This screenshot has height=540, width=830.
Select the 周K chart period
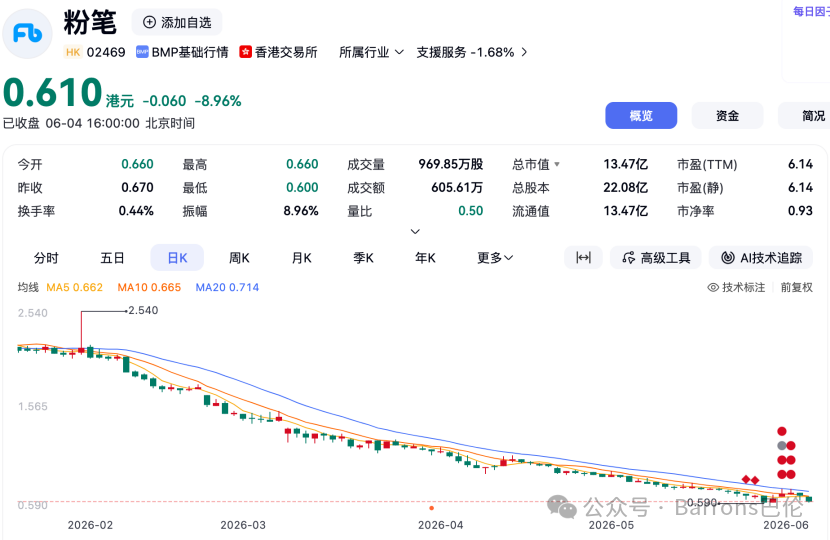pos(239,258)
